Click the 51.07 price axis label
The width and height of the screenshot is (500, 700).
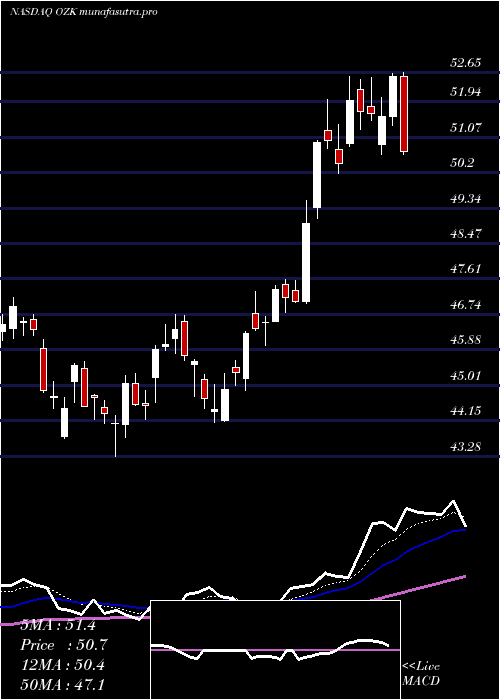[x=466, y=128]
